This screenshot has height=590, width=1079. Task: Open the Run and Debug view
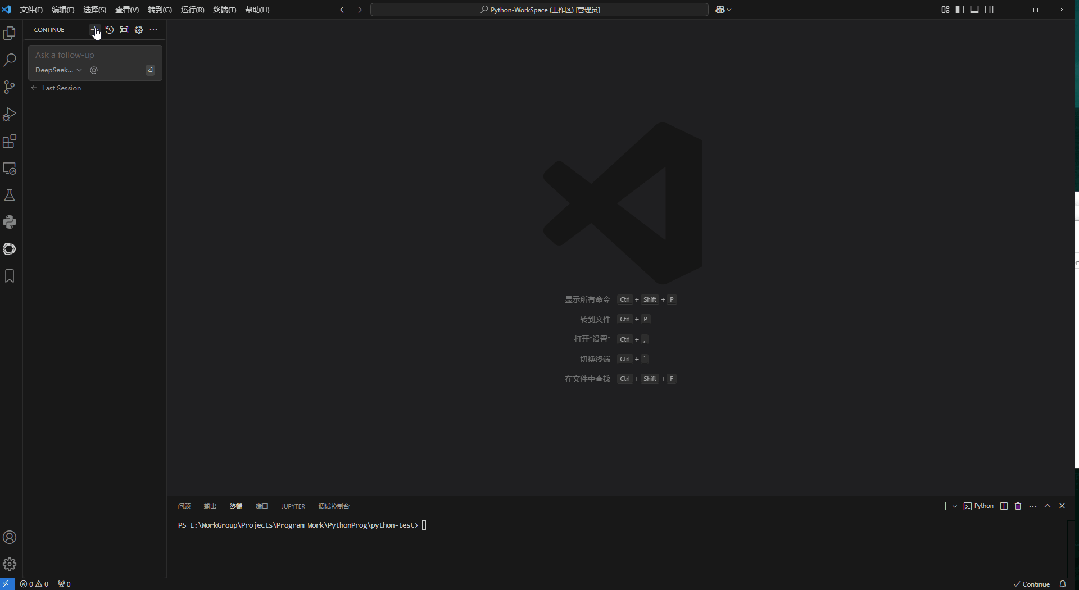pos(10,113)
